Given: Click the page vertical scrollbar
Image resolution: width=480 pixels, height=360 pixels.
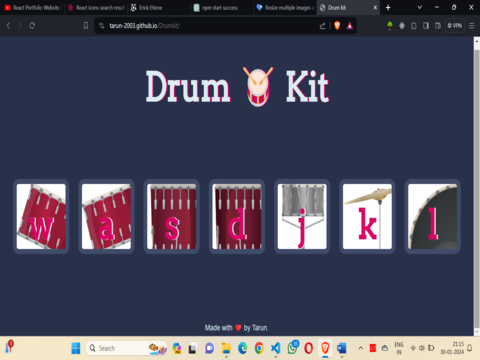Looking at the screenshot, I should (477, 189).
